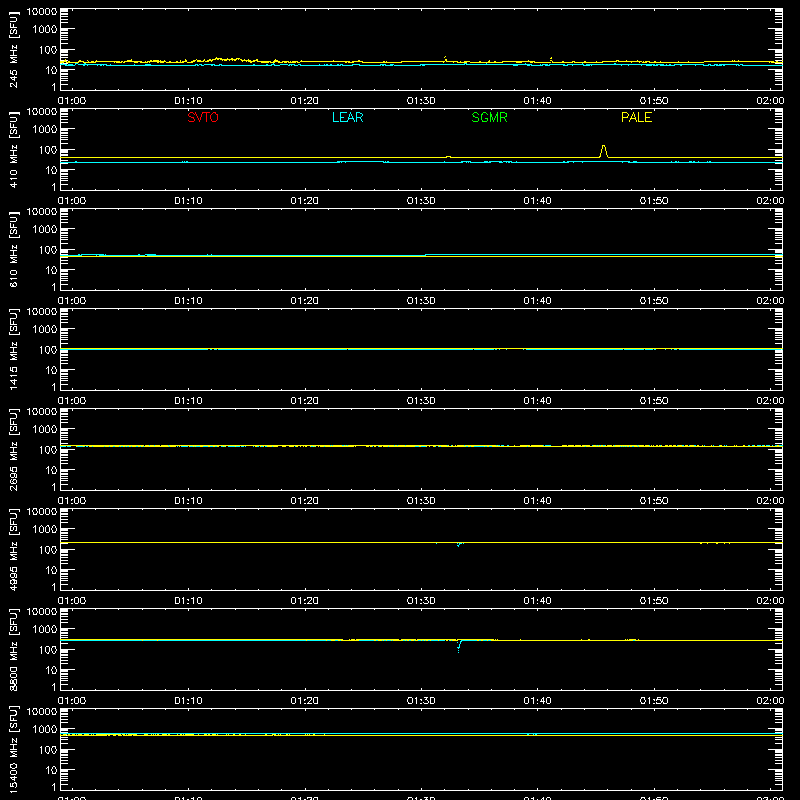The height and width of the screenshot is (800, 800).
Task: Click the 8800 MHz [SFU] axis label
Action: (x=13, y=649)
